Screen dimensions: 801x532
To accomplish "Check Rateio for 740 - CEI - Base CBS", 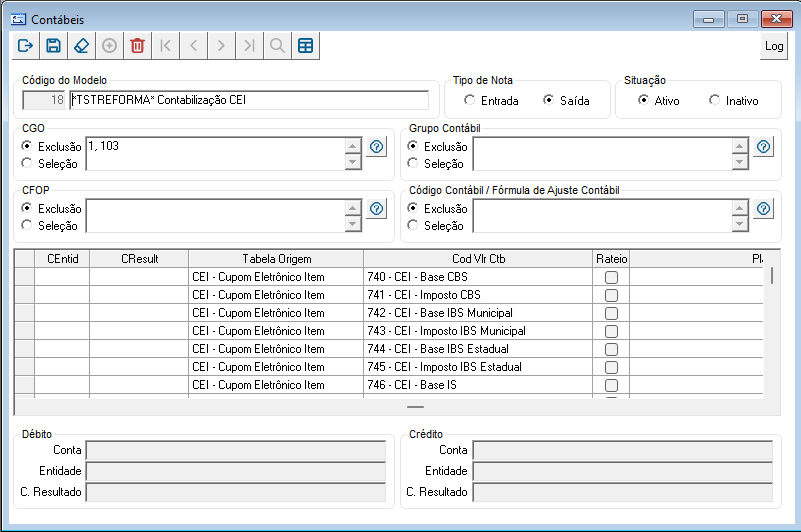I will pyautogui.click(x=611, y=277).
